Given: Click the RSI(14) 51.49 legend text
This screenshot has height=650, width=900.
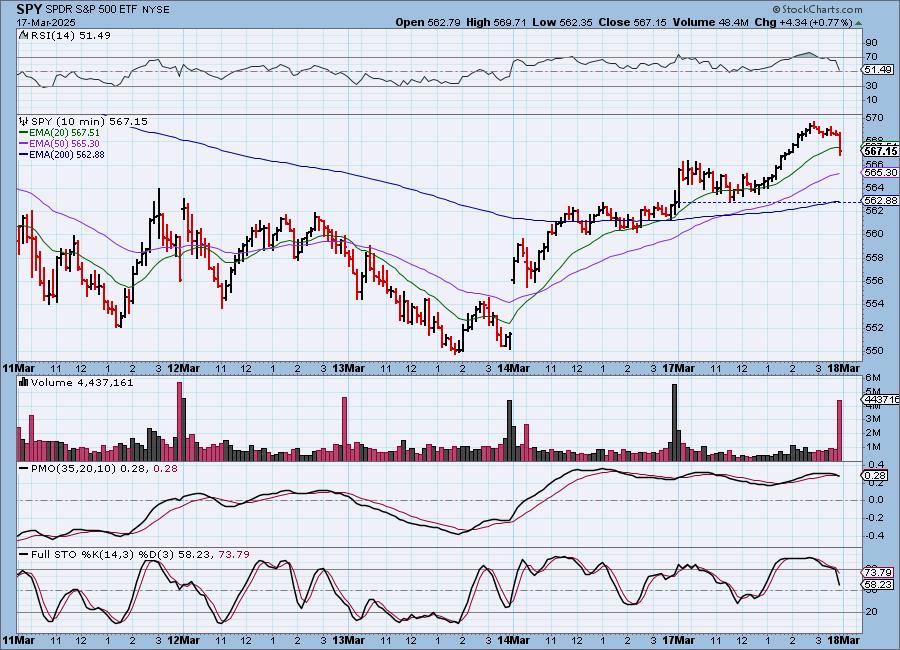Looking at the screenshot, I should coord(71,35).
